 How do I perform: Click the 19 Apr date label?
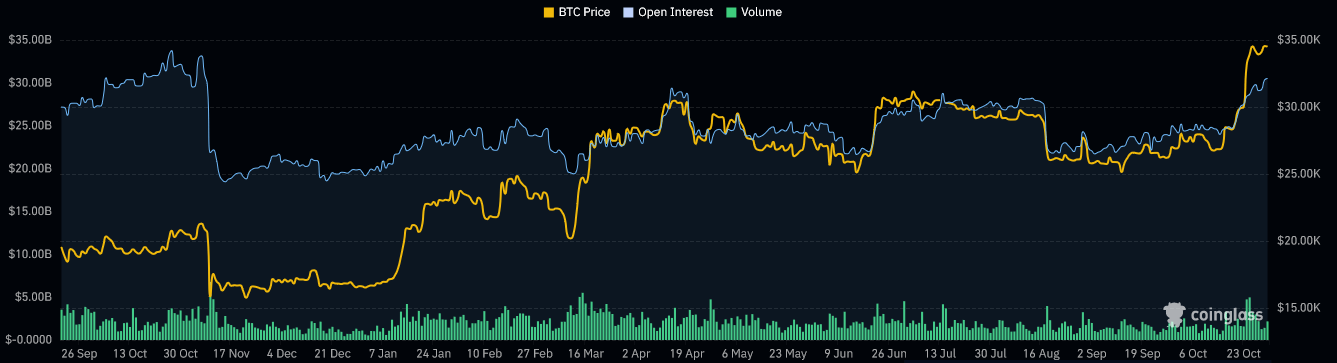tap(687, 354)
